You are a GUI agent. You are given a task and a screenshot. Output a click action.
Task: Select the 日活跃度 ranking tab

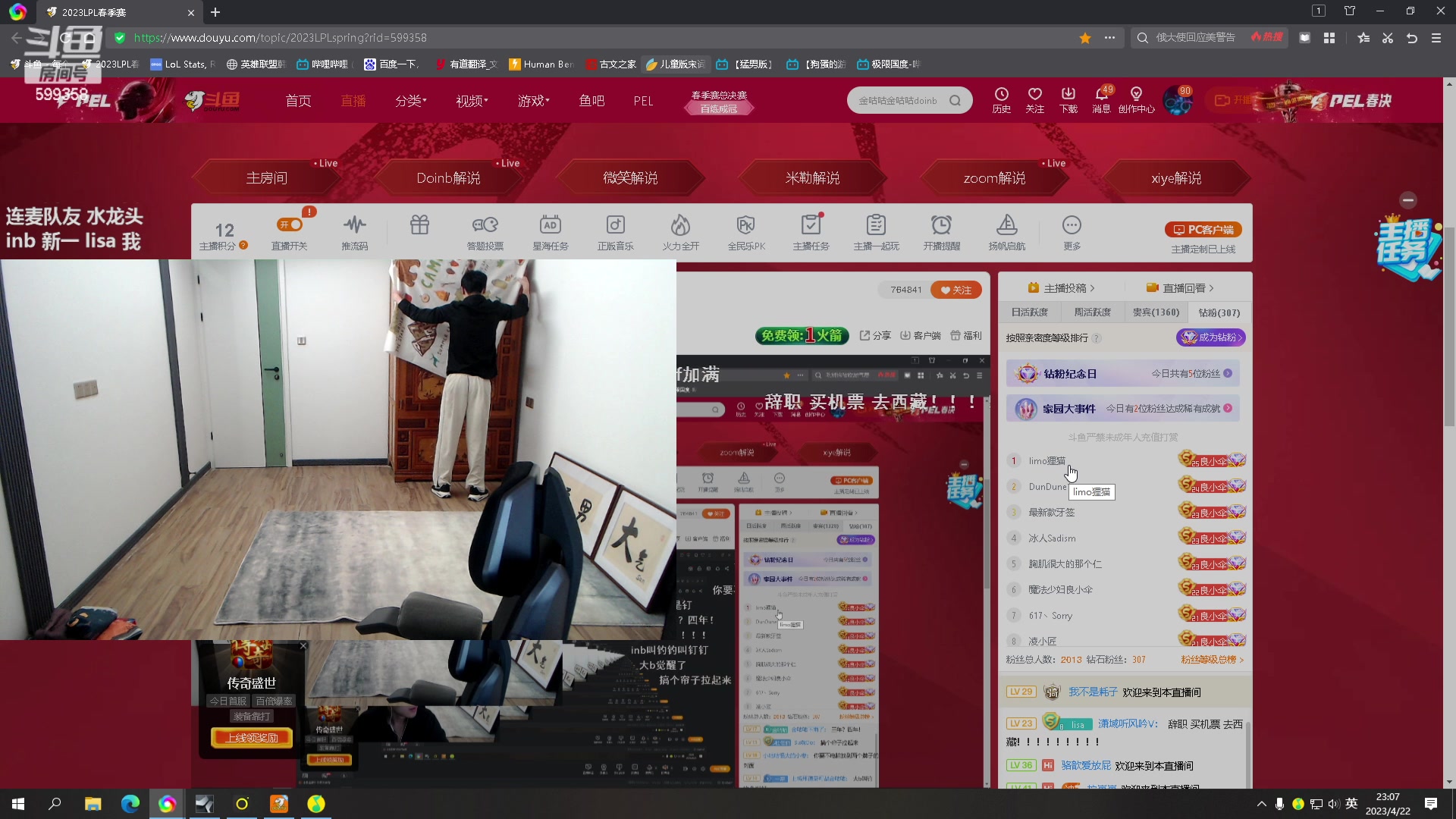(x=1029, y=312)
